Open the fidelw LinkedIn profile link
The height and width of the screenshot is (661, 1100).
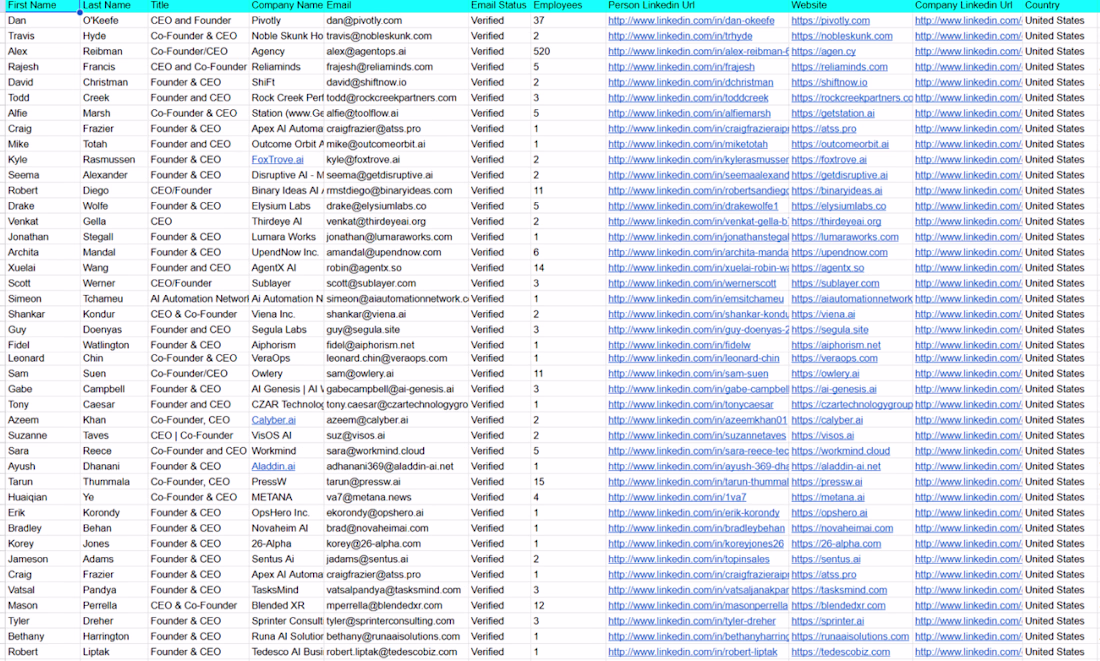[x=679, y=345]
